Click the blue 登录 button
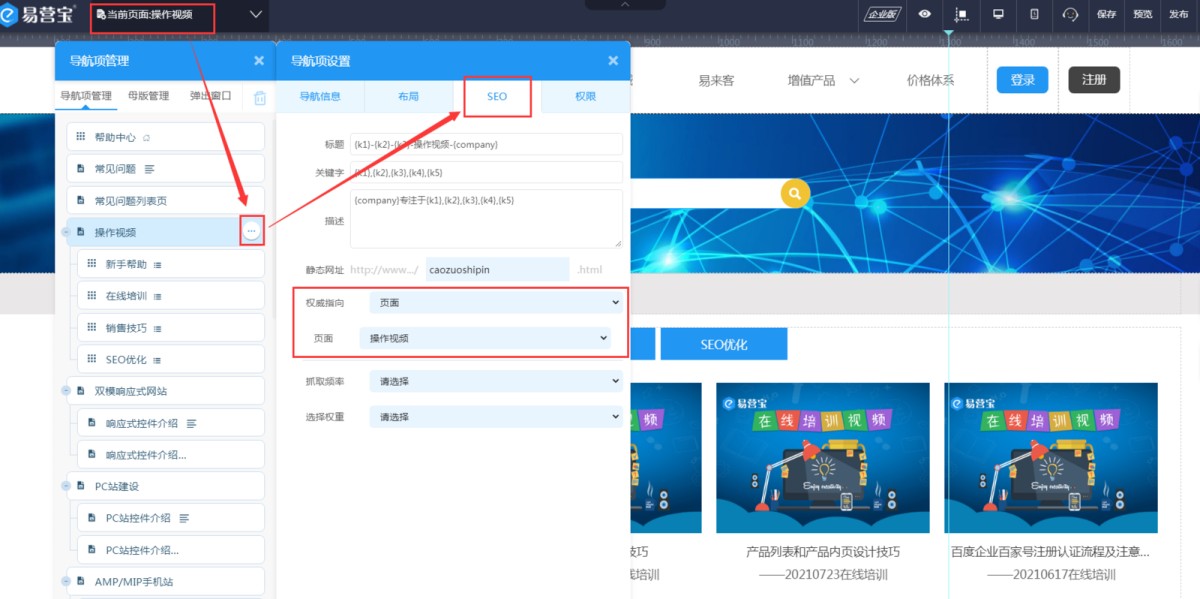The image size is (1200, 599). tap(1022, 80)
